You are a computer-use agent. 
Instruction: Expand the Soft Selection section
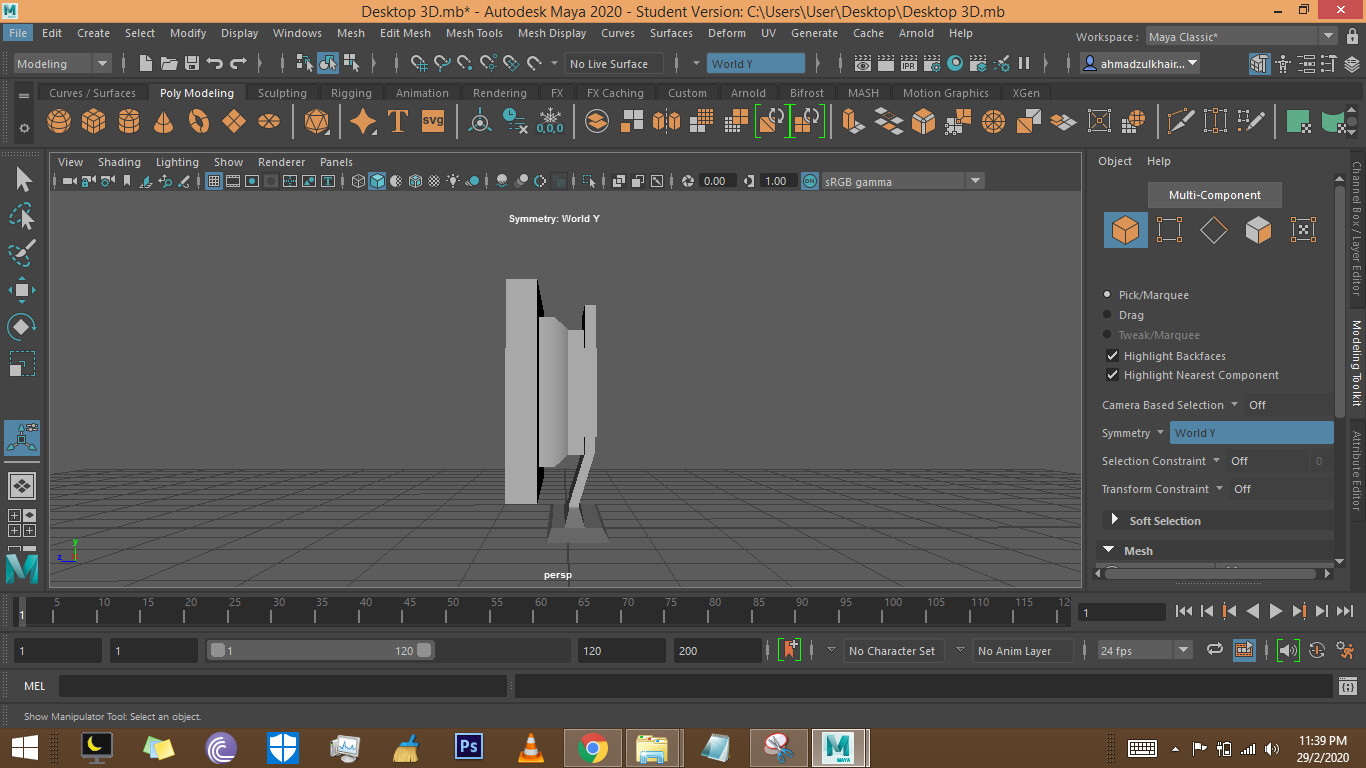coord(1114,521)
